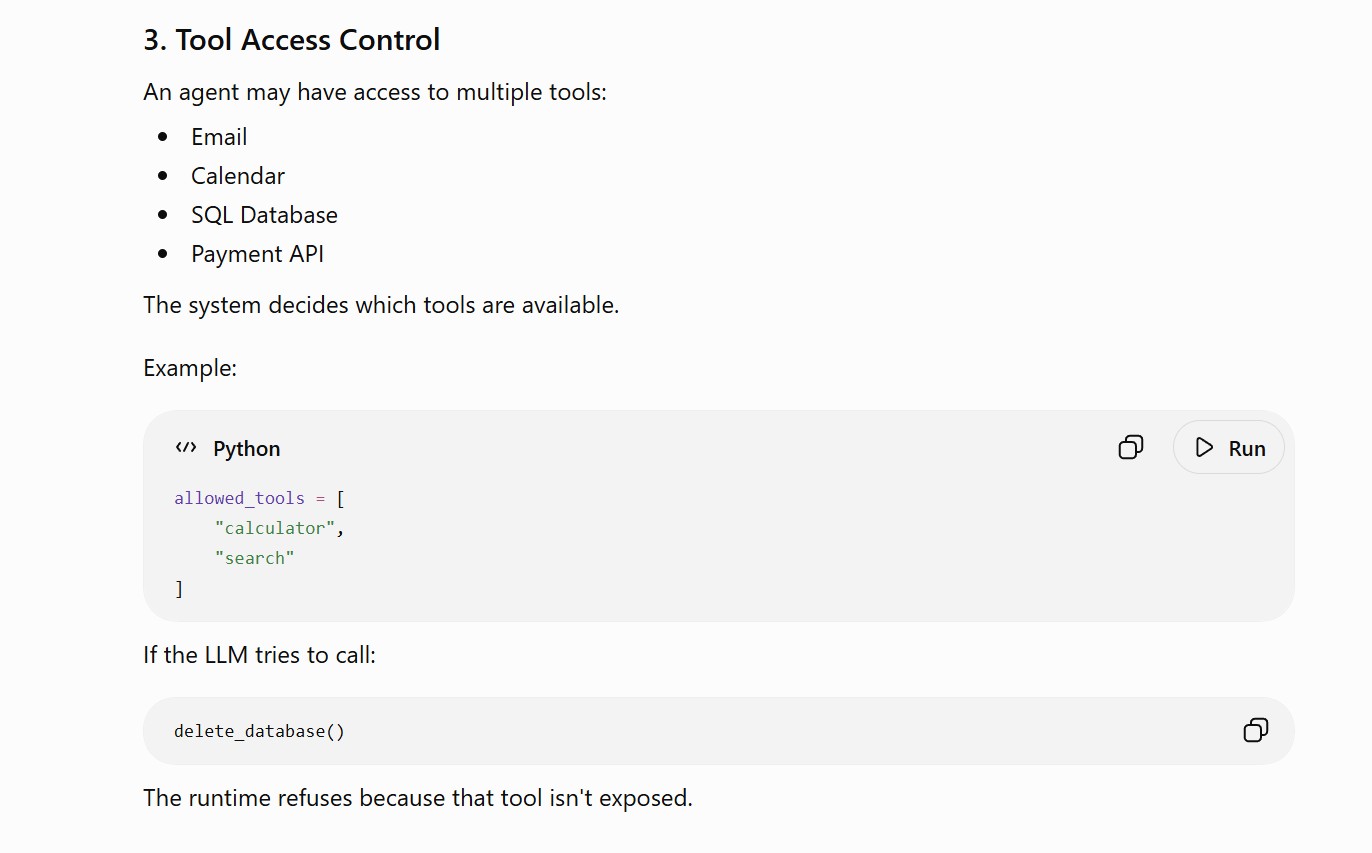This screenshot has height=853, width=1372.
Task: Click the Payment API bullet item
Action: tap(258, 254)
